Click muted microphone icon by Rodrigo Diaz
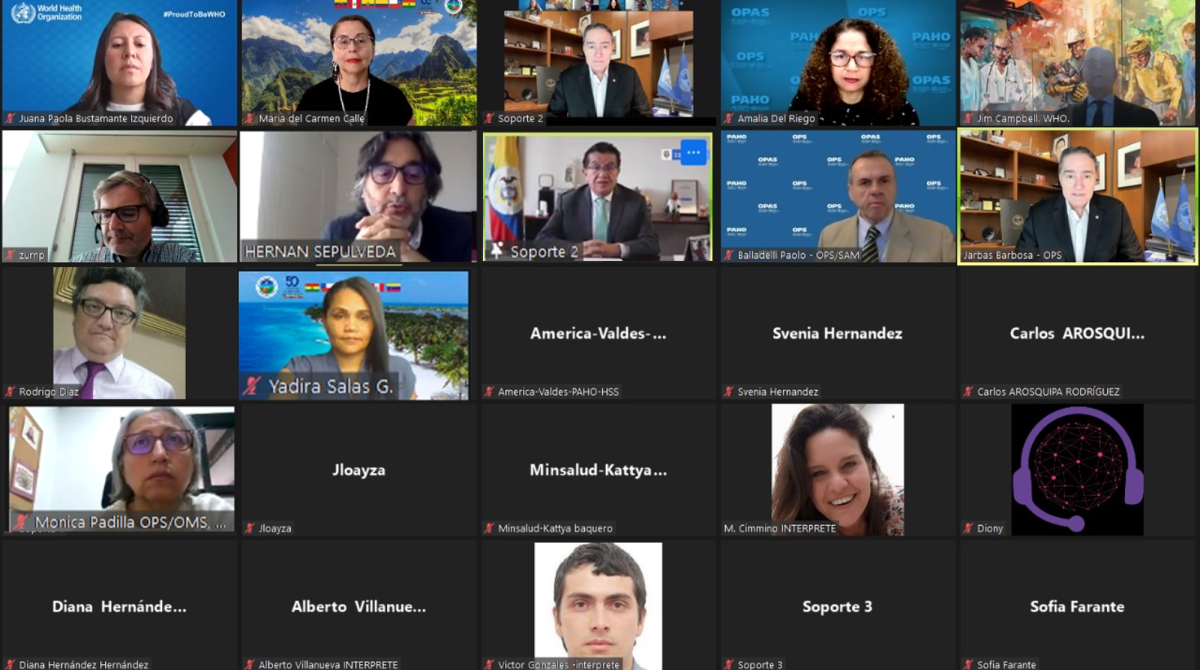Screen dimensions: 1200x670 (x=9, y=391)
